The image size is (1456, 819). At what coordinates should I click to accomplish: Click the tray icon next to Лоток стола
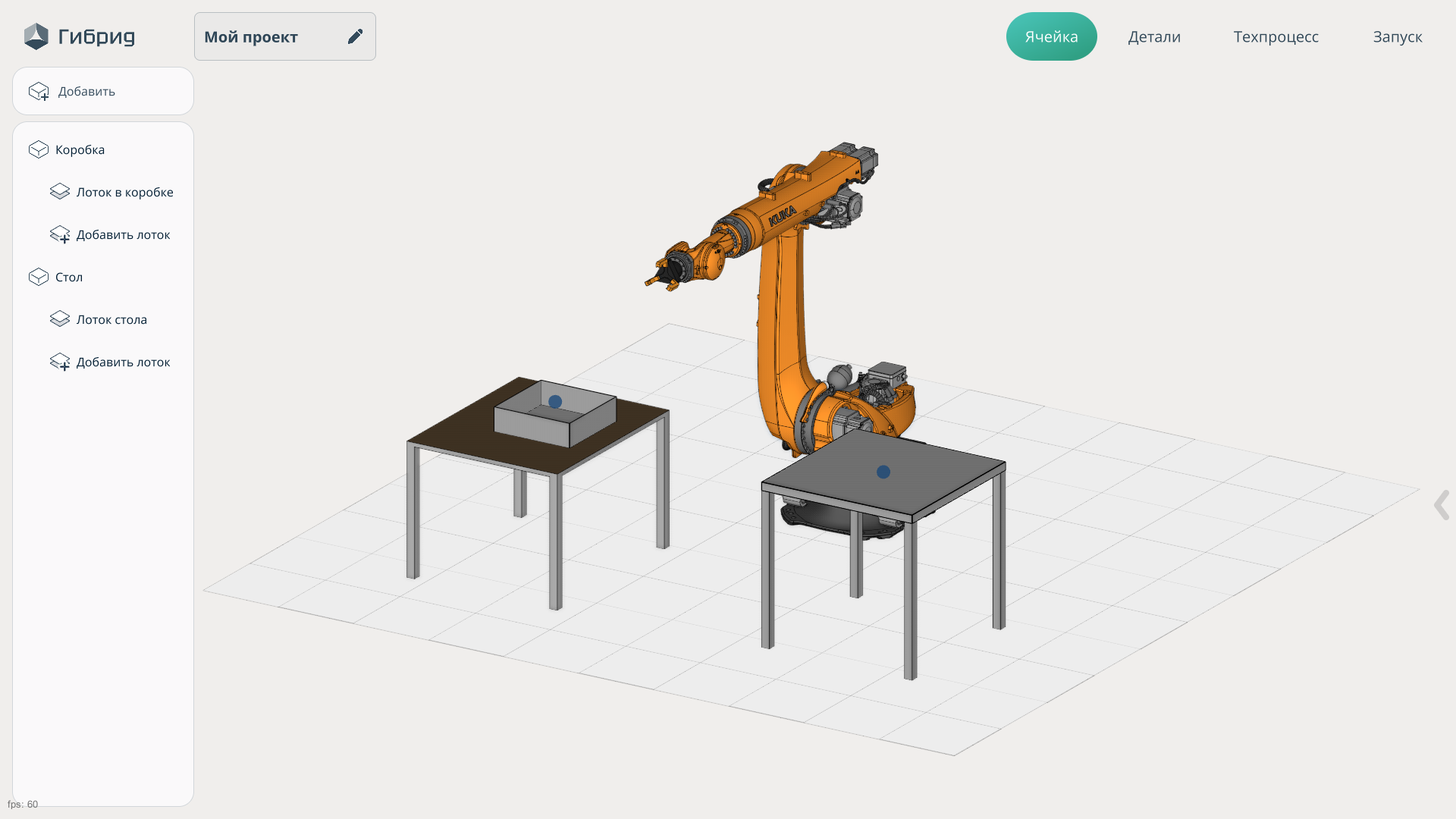pos(60,319)
